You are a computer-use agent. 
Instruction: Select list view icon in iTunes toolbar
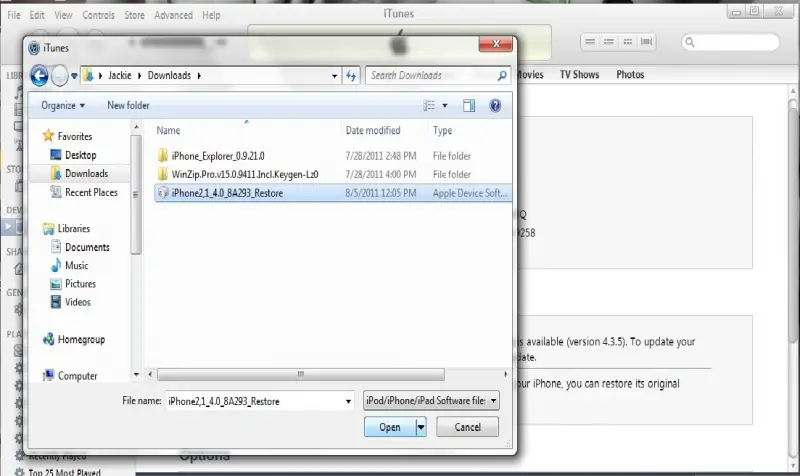590,42
